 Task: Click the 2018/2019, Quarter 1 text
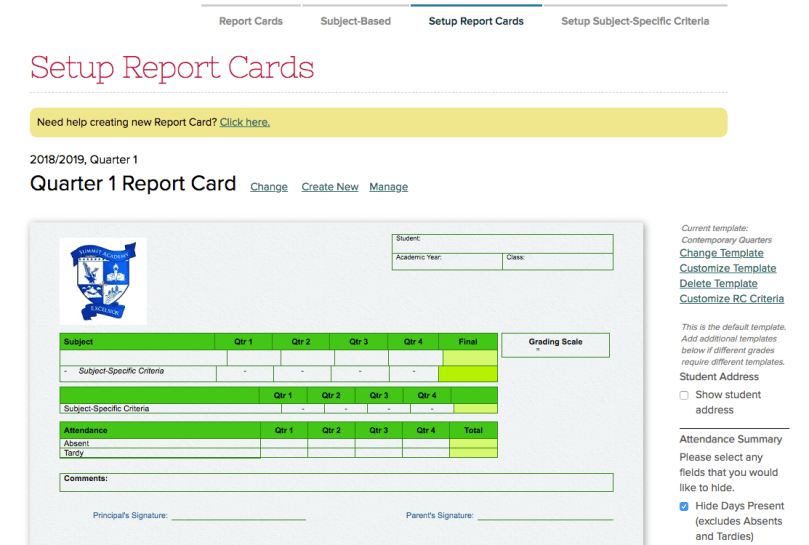pos(84,159)
